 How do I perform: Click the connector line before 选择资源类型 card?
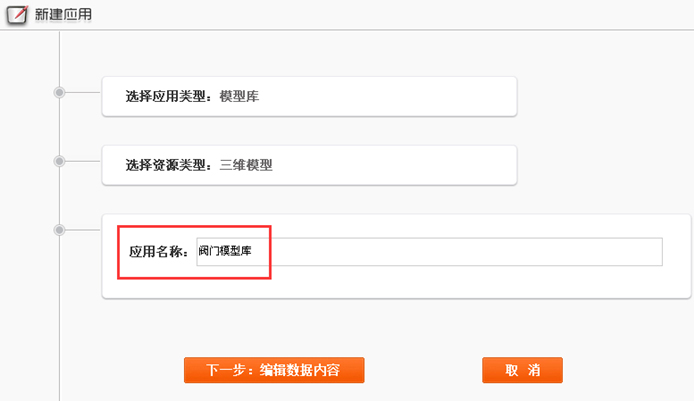coord(83,161)
